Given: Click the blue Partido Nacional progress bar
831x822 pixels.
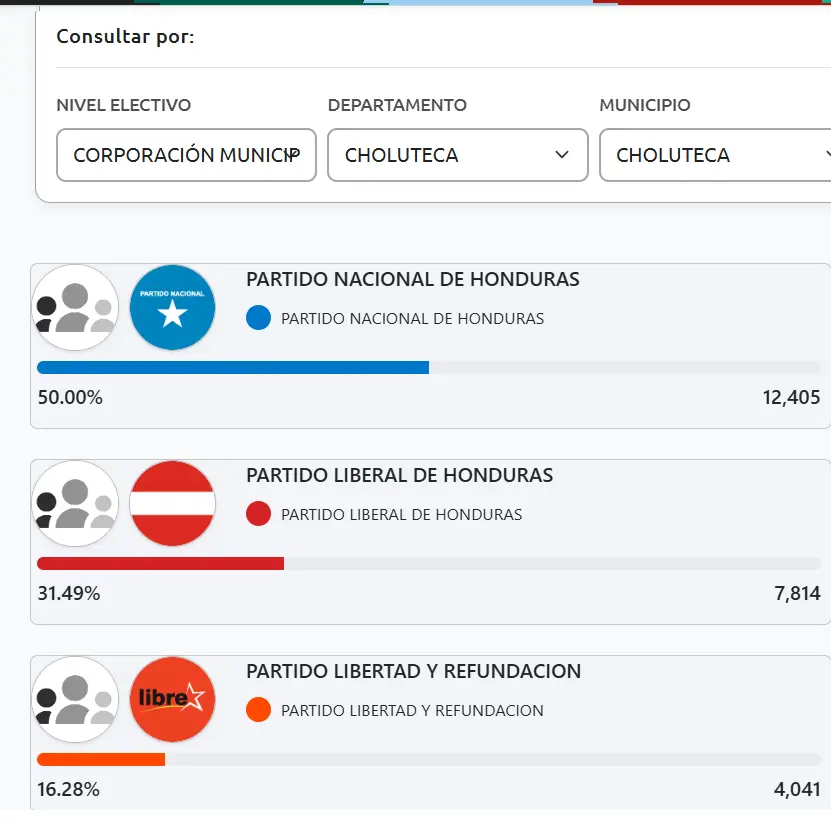Looking at the screenshot, I should point(233,367).
